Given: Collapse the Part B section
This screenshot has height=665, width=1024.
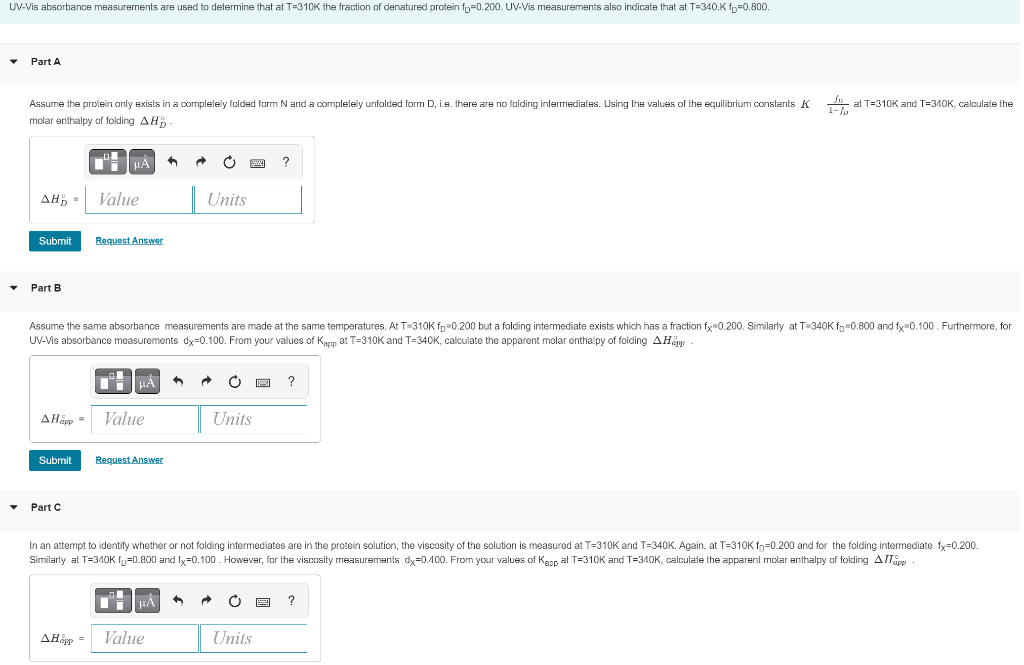Looking at the screenshot, I should tap(14, 287).
